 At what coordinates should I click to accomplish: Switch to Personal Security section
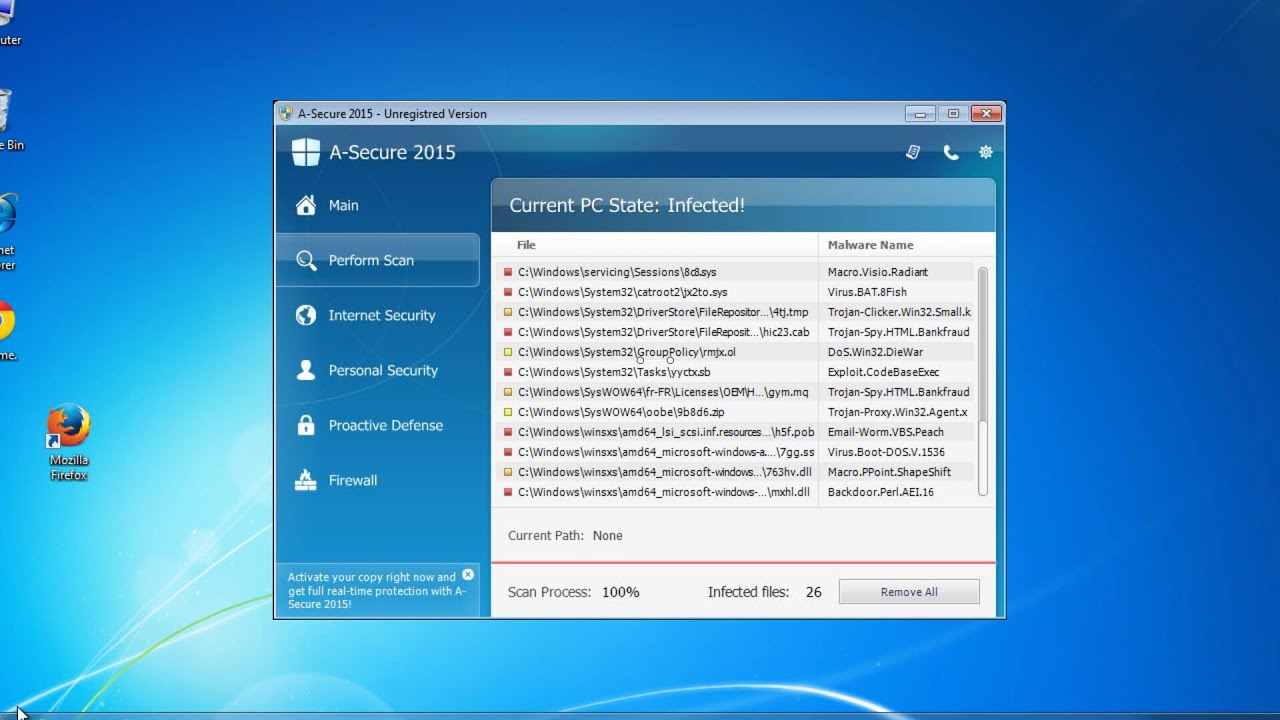point(377,370)
